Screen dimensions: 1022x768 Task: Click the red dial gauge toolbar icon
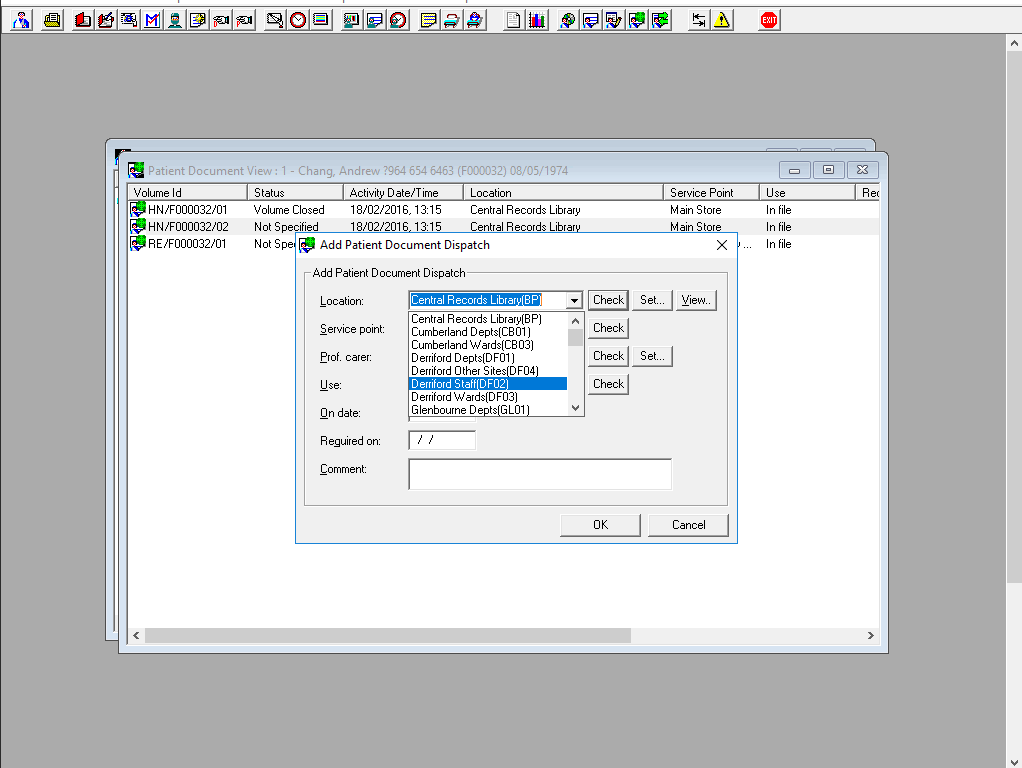pos(398,20)
